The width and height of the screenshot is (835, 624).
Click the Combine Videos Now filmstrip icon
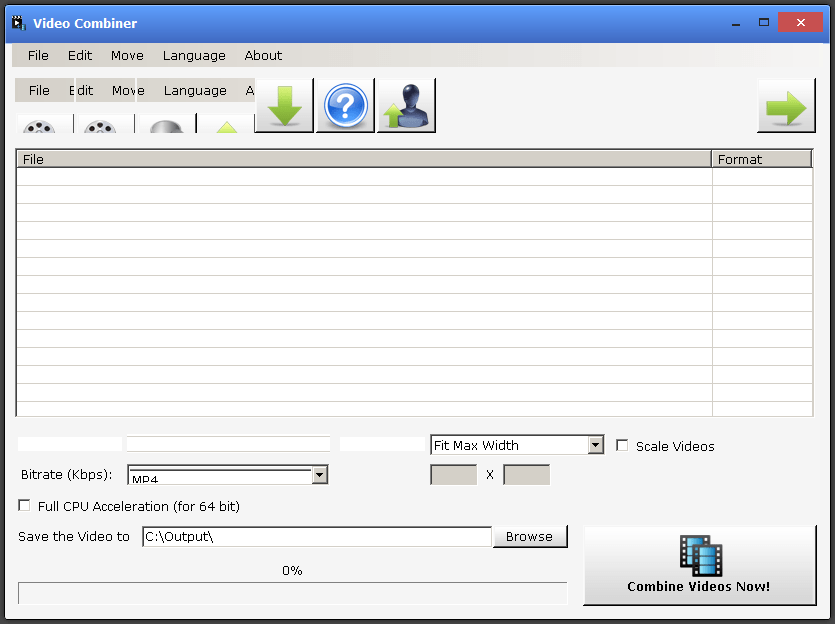pos(700,552)
